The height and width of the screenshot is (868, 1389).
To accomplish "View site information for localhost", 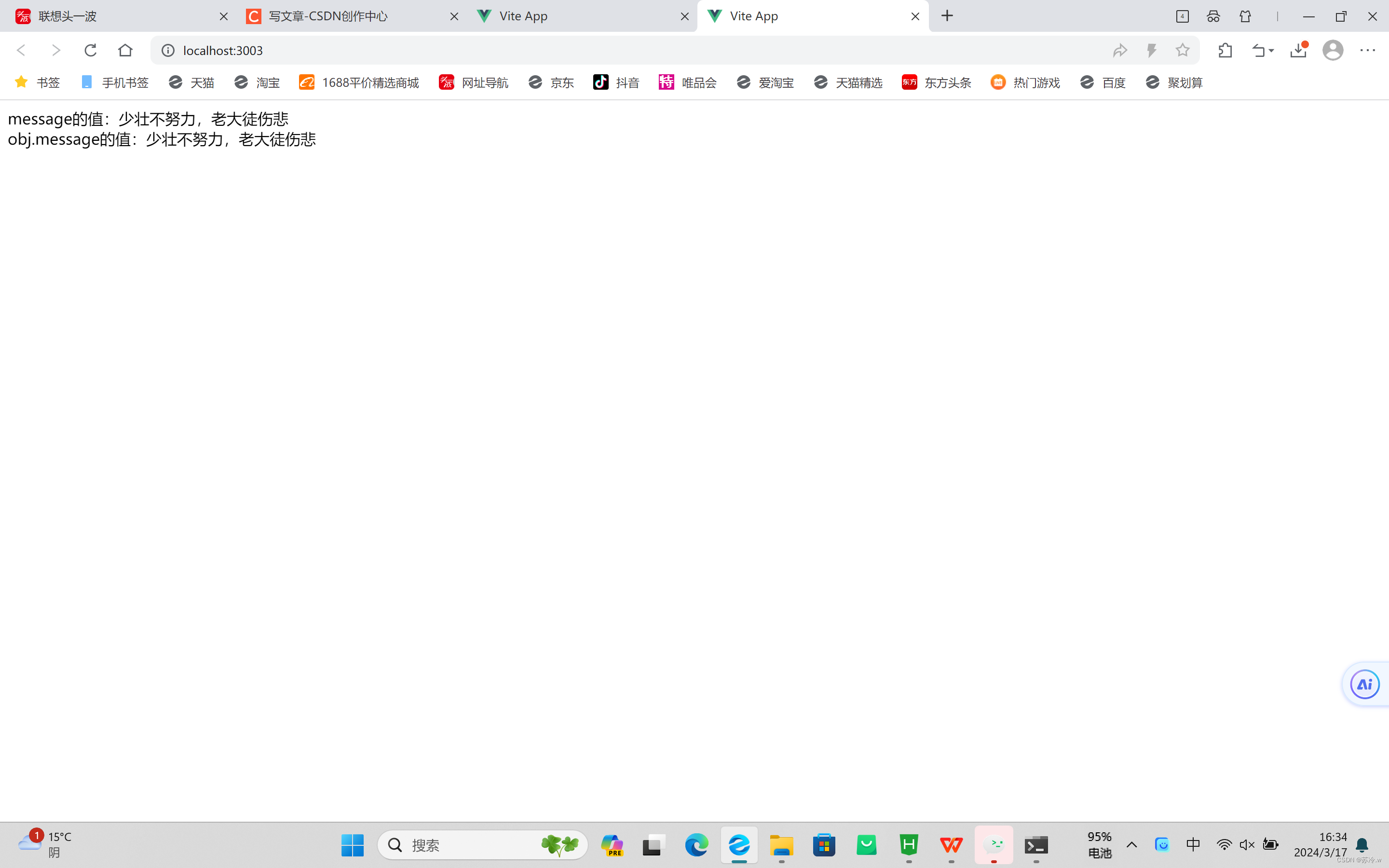I will pos(168,51).
